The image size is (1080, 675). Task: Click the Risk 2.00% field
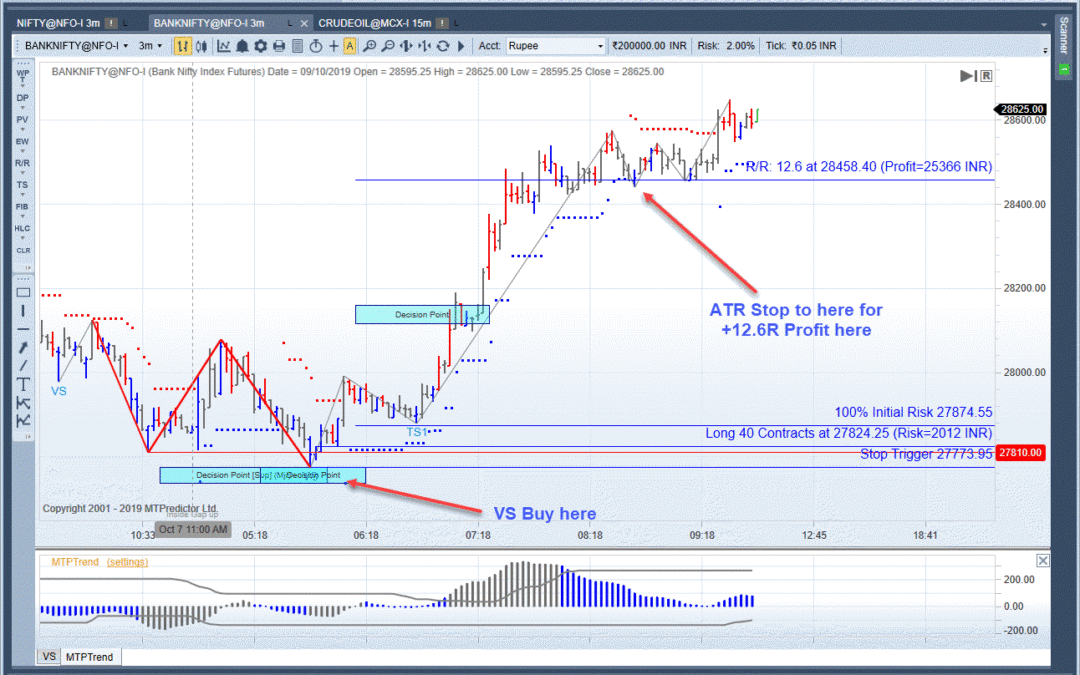coord(726,46)
